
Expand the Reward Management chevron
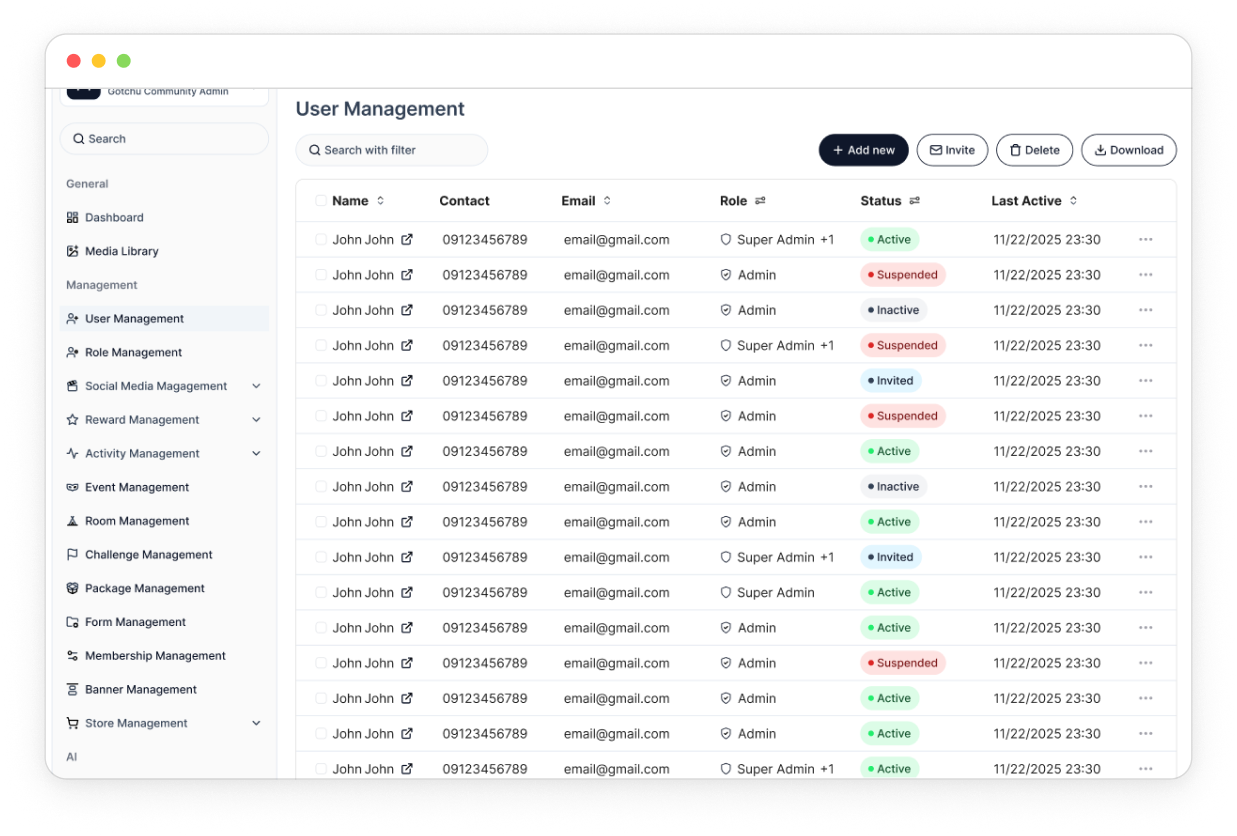[256, 420]
